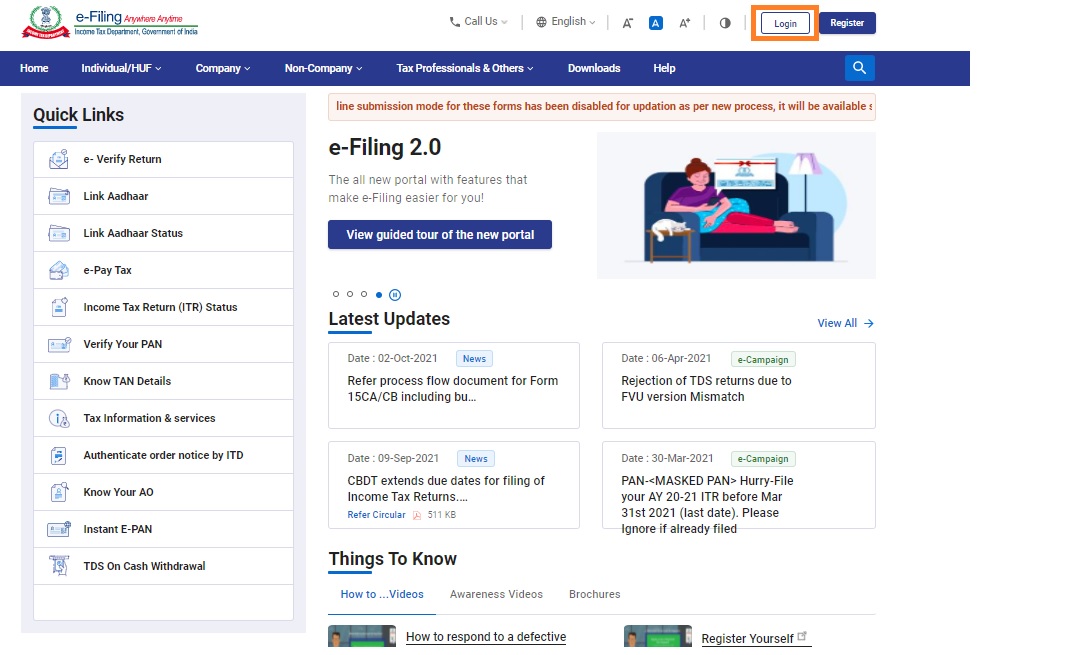
Task: Open the Refer Circular link
Action: point(376,515)
